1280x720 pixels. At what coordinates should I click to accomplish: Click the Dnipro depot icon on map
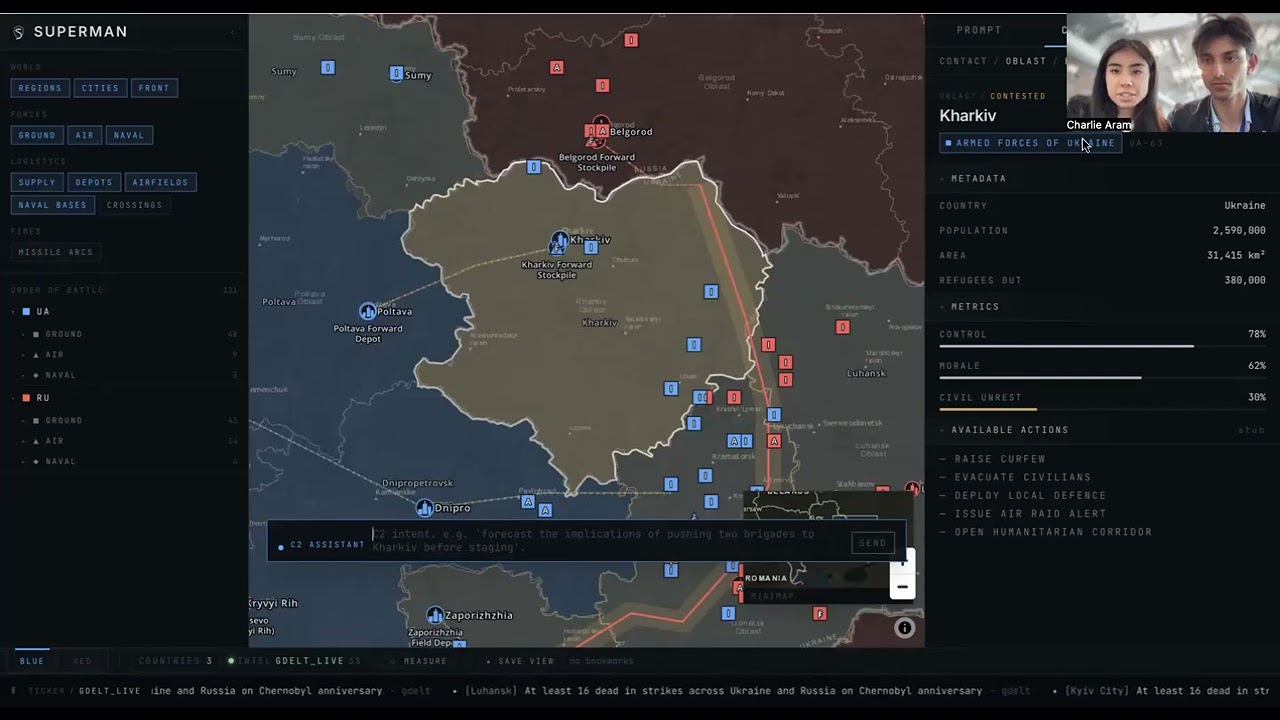point(424,508)
